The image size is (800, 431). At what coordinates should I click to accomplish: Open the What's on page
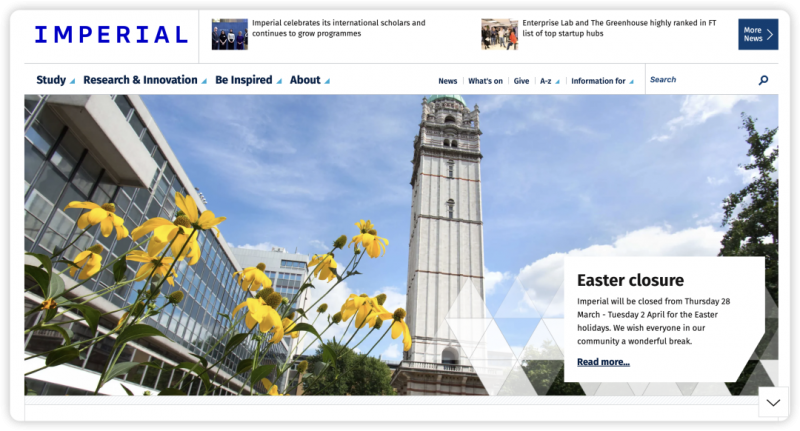tap(485, 81)
